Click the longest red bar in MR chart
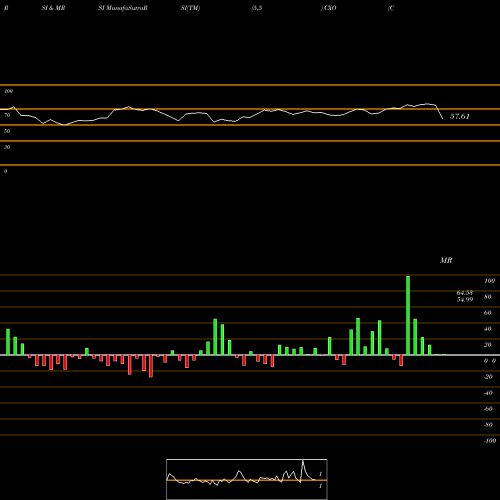Viewport: 500px width, 500px height. point(151,366)
